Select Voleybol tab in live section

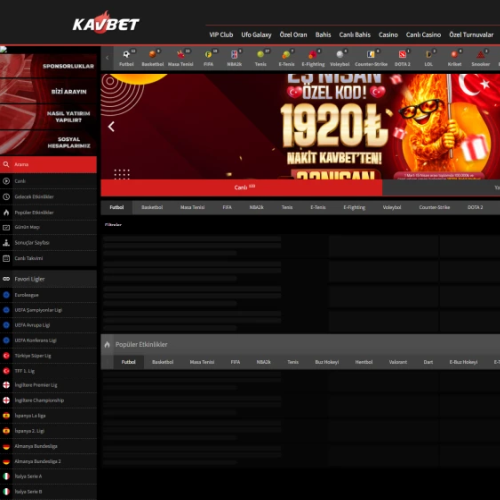392,207
